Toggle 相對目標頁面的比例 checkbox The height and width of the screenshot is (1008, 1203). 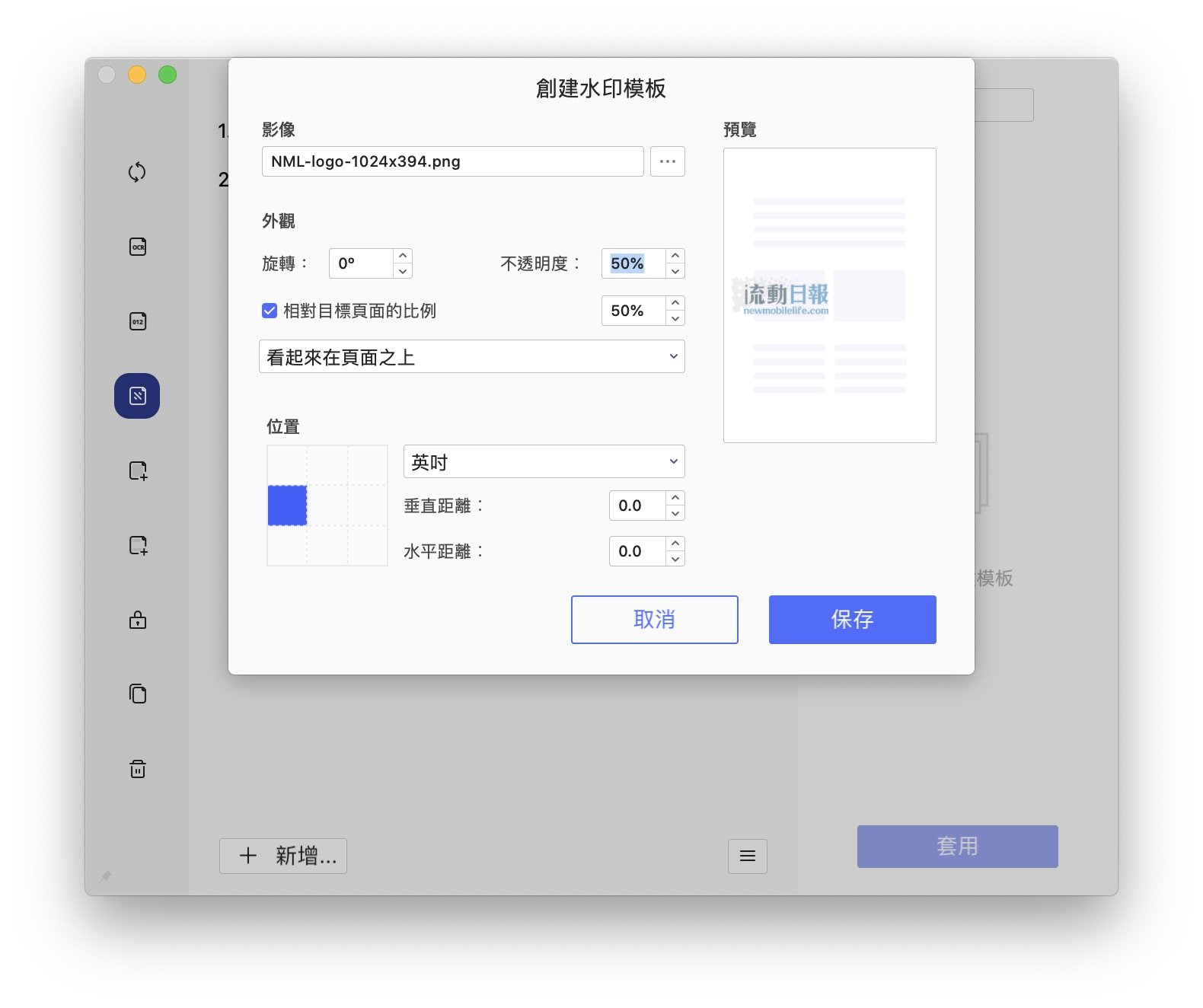270,311
